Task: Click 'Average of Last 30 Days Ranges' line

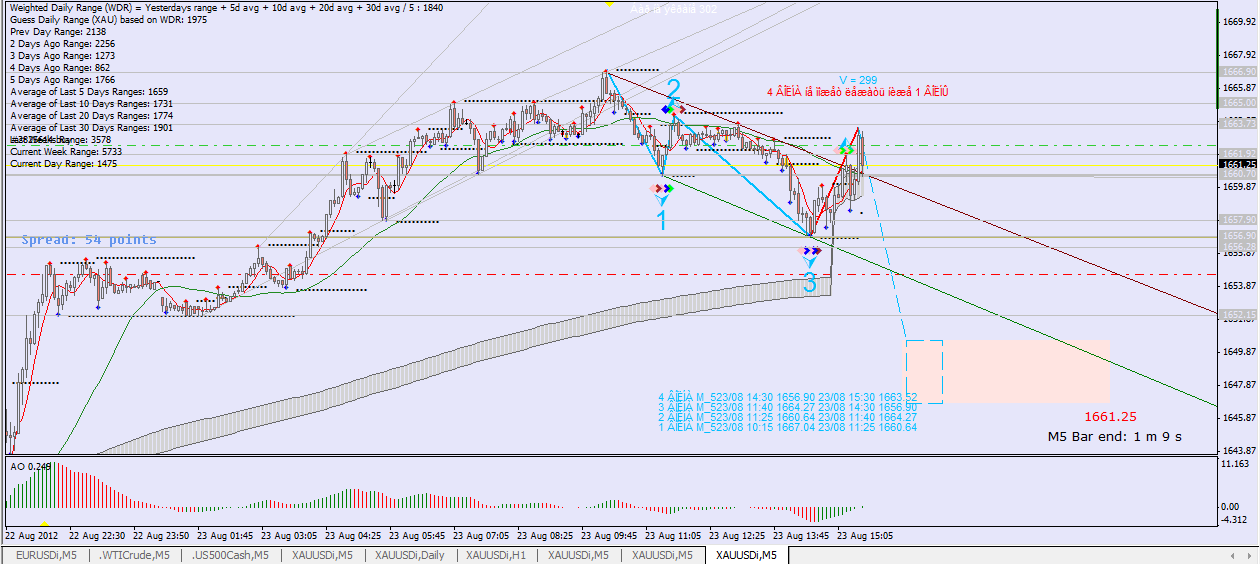Action: pyautogui.click(x=91, y=128)
